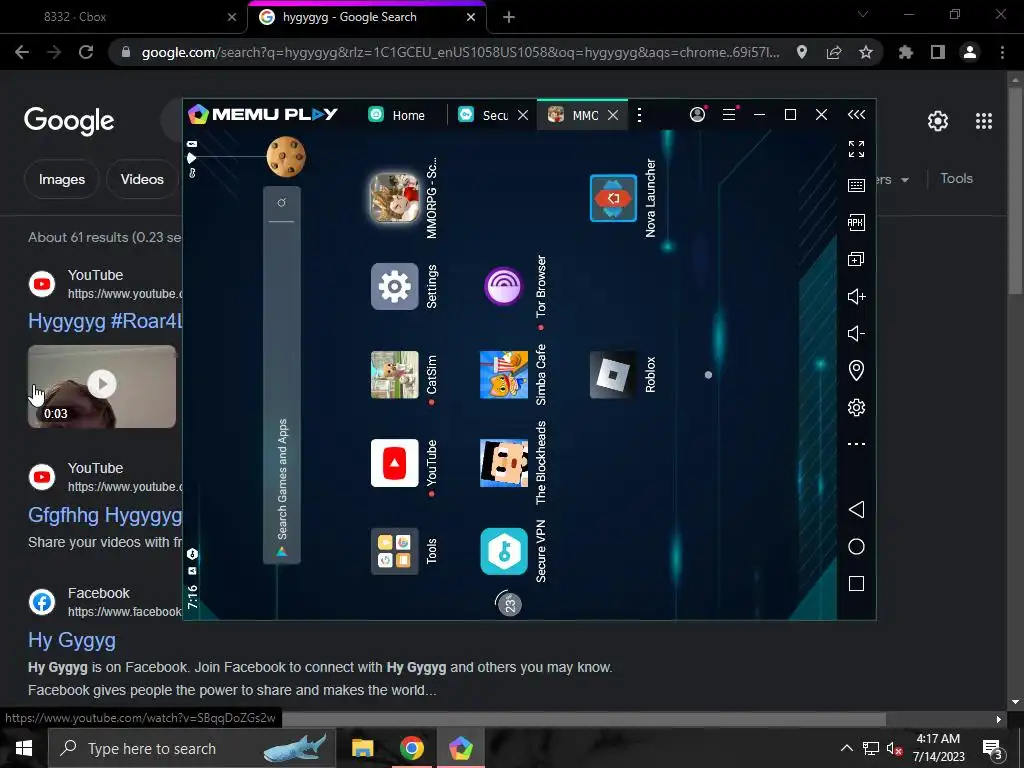Open Hy Gygyg Facebook result
The image size is (1024, 768).
pyautogui.click(x=72, y=641)
